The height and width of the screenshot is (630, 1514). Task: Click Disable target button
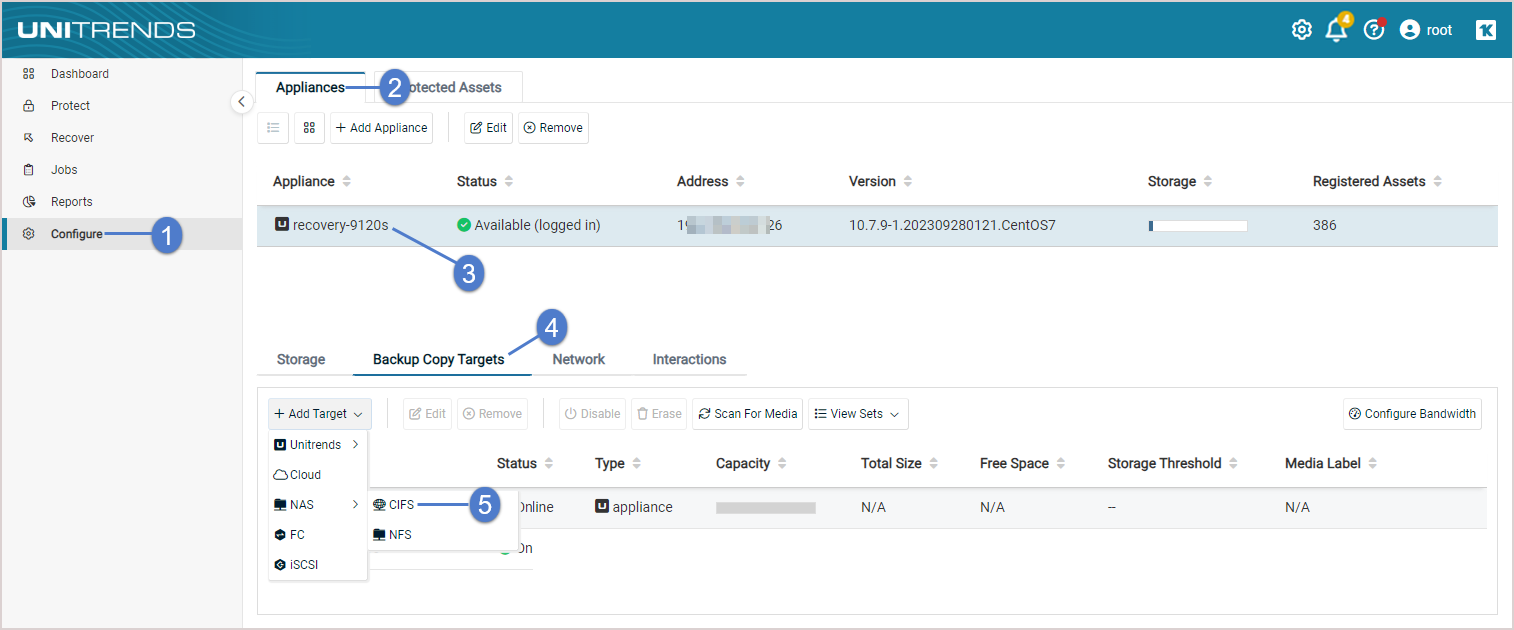click(x=592, y=414)
